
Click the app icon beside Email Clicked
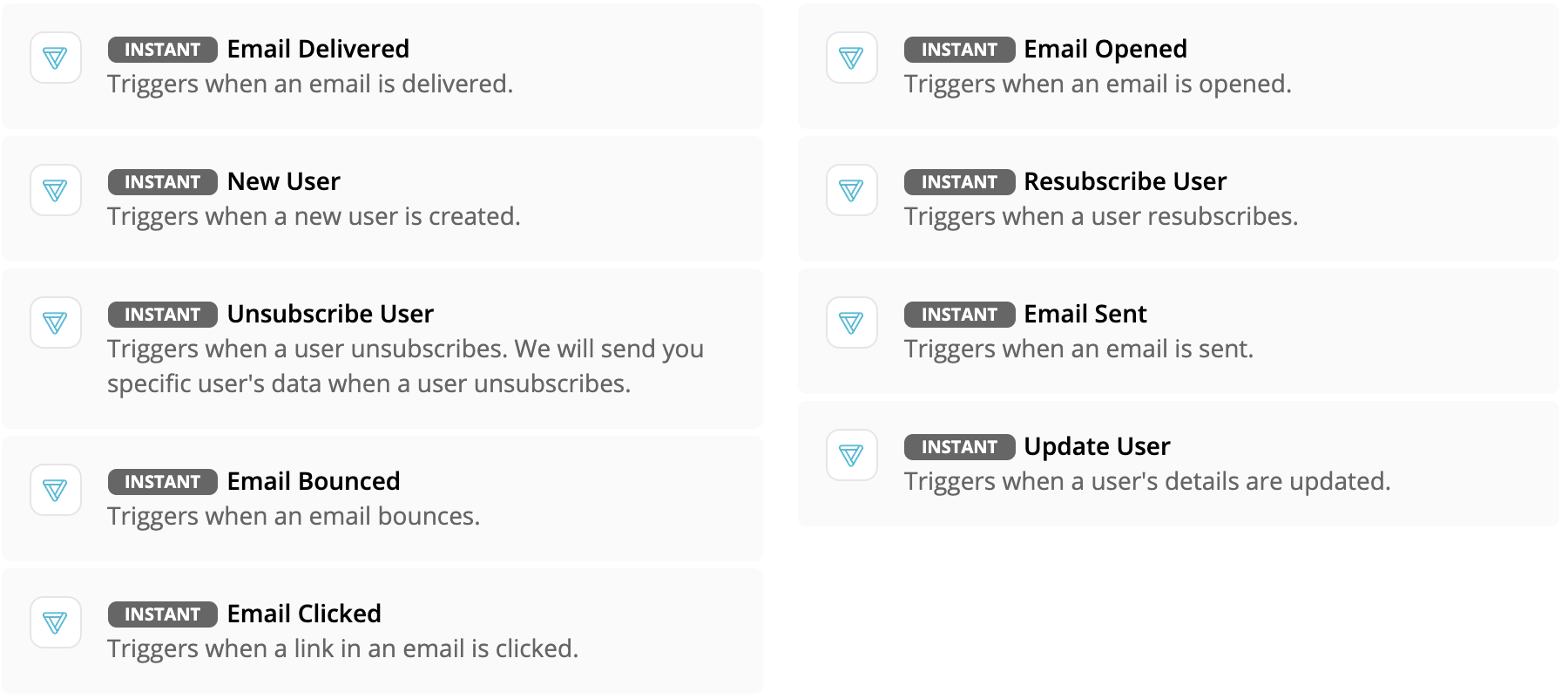(x=56, y=622)
